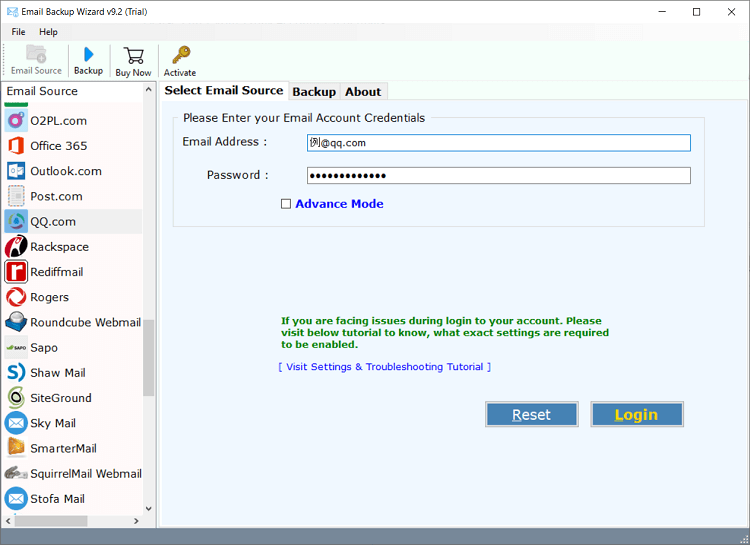Click the Login button
The image size is (750, 545).
[637, 414]
